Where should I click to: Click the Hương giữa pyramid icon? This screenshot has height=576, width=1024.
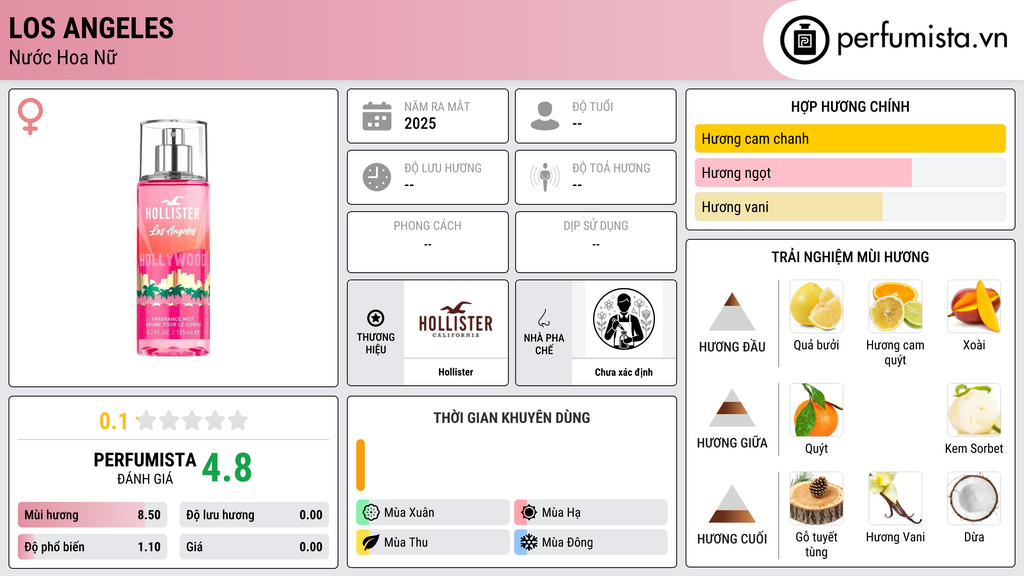pos(732,408)
